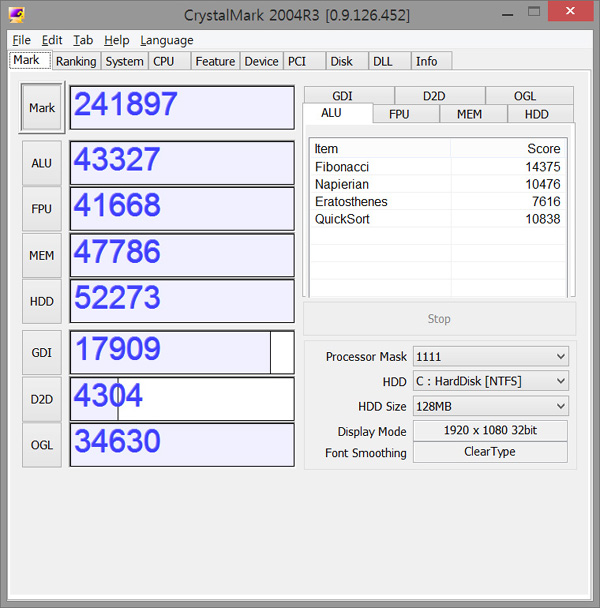The image size is (600, 608).
Task: Open the File menu
Action: point(21,40)
